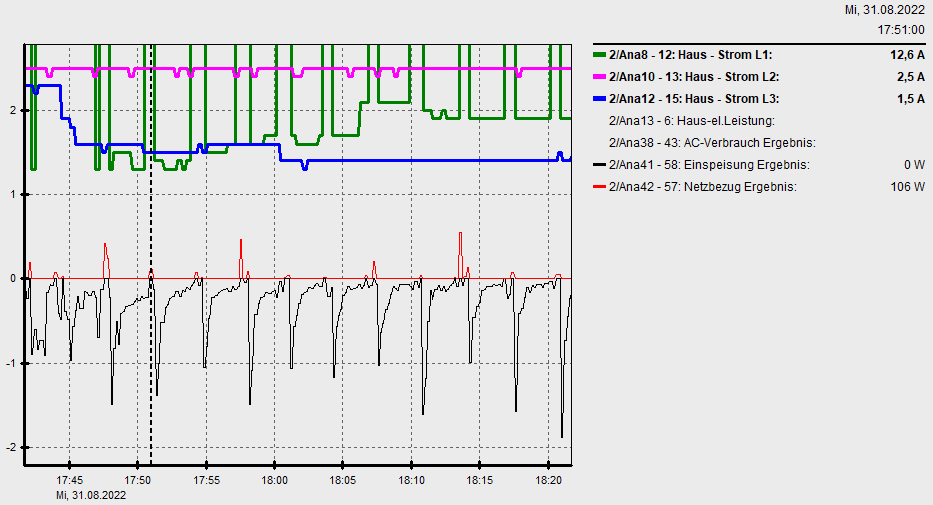
Task: Click the red Netzbezug Ergebnis legend line
Action: pyautogui.click(x=599, y=187)
